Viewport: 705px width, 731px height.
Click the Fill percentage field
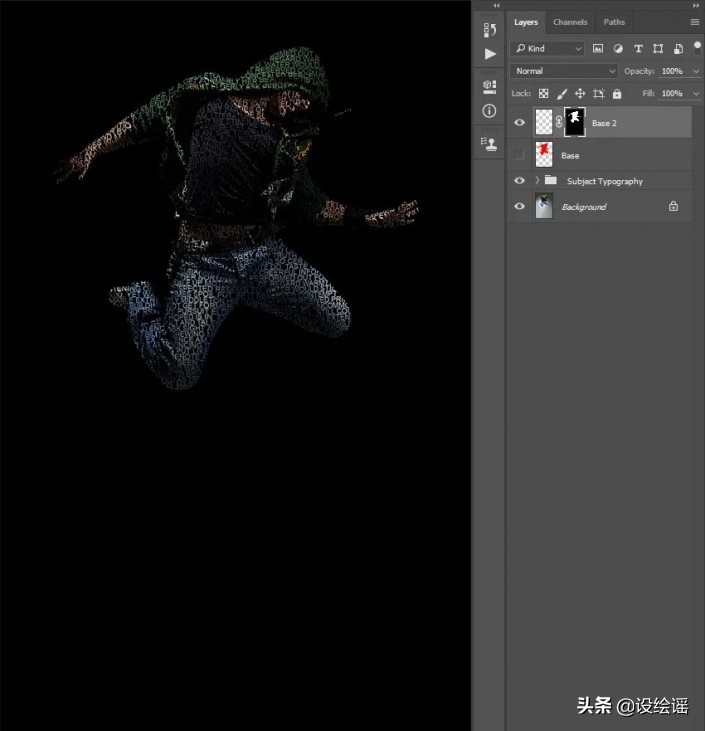pyautogui.click(x=672, y=94)
